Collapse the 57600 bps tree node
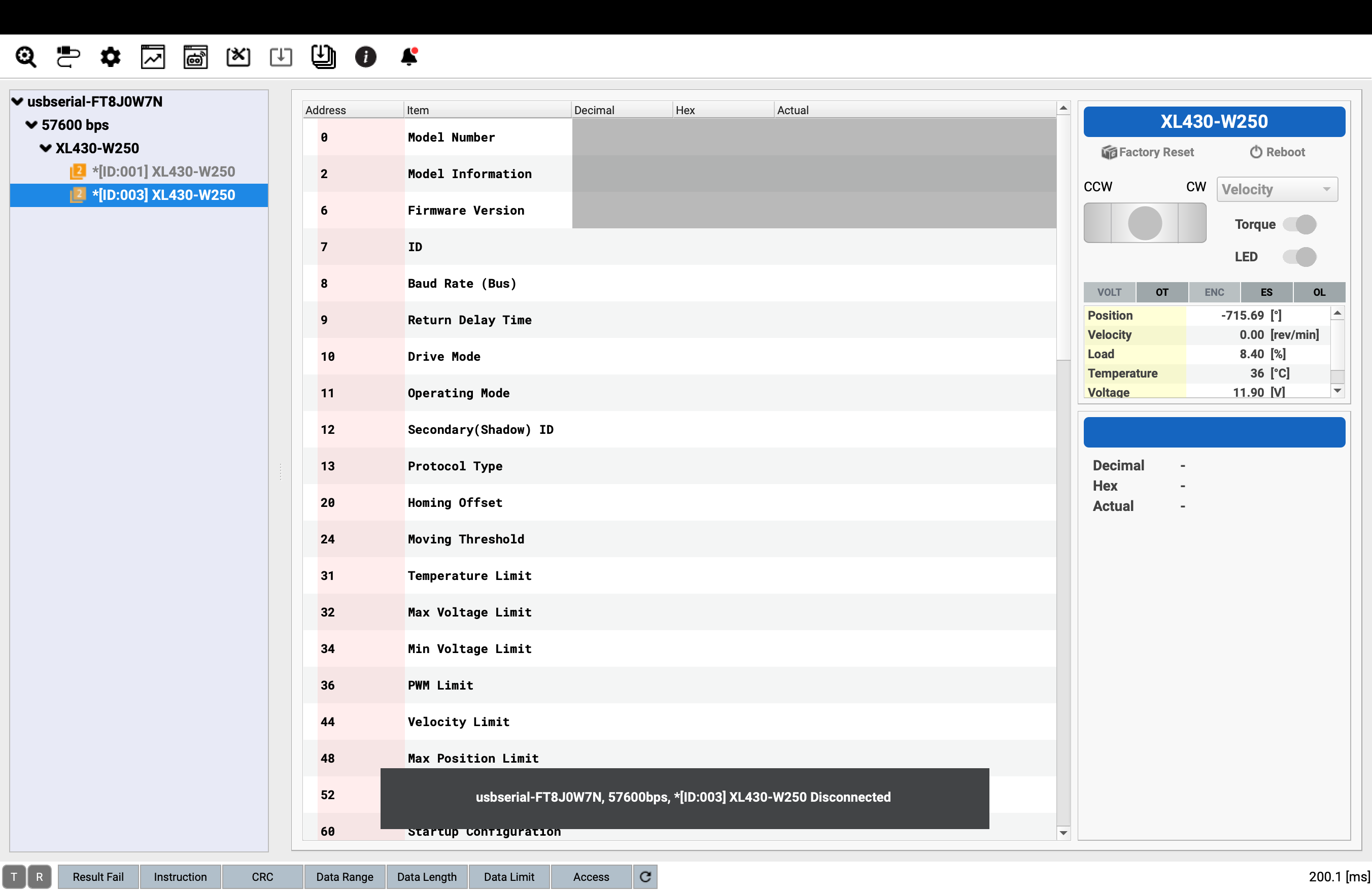 click(31, 124)
